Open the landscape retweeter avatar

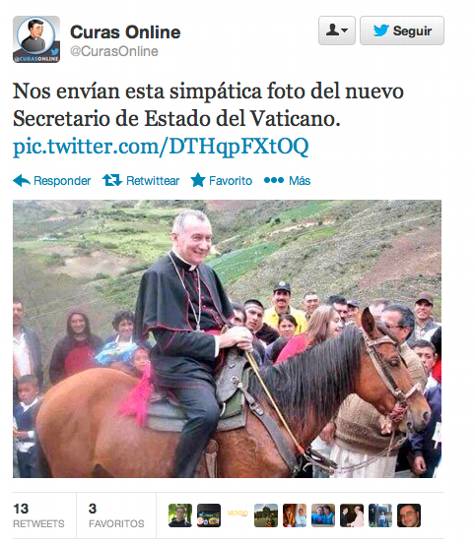tap(266, 516)
